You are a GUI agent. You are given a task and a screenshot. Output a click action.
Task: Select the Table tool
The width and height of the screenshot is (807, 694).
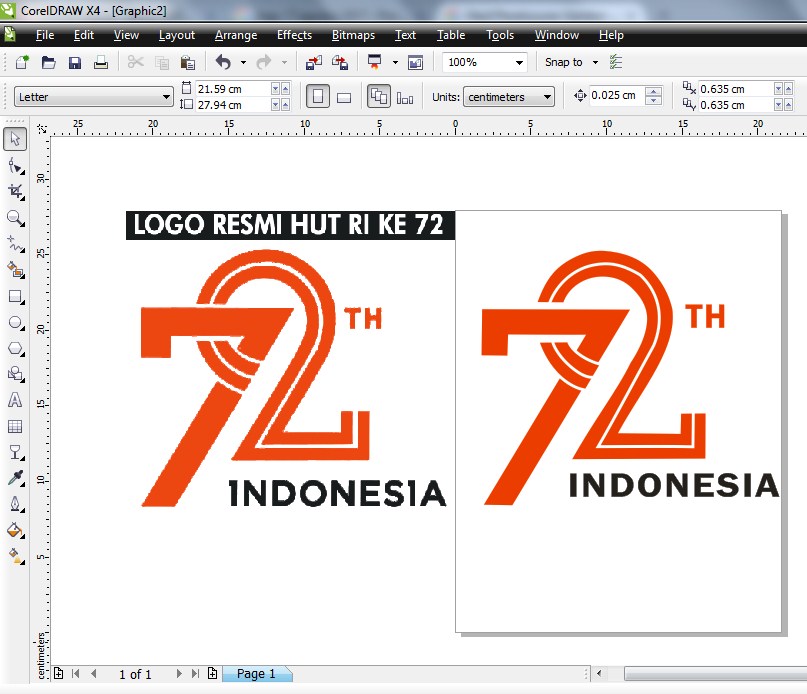pyautogui.click(x=15, y=426)
